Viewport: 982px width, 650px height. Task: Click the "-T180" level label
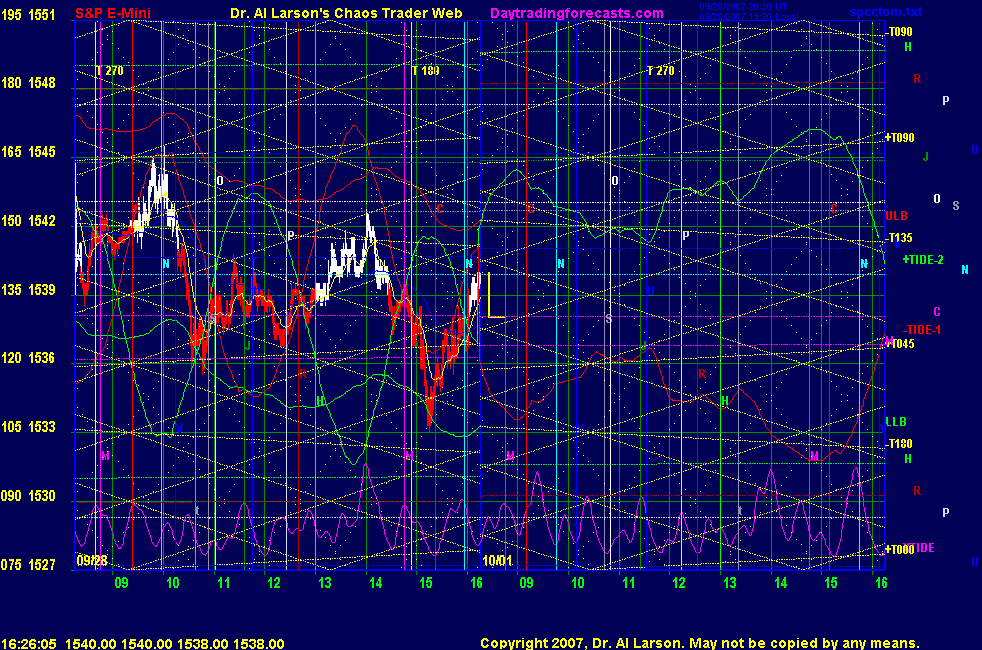point(900,444)
